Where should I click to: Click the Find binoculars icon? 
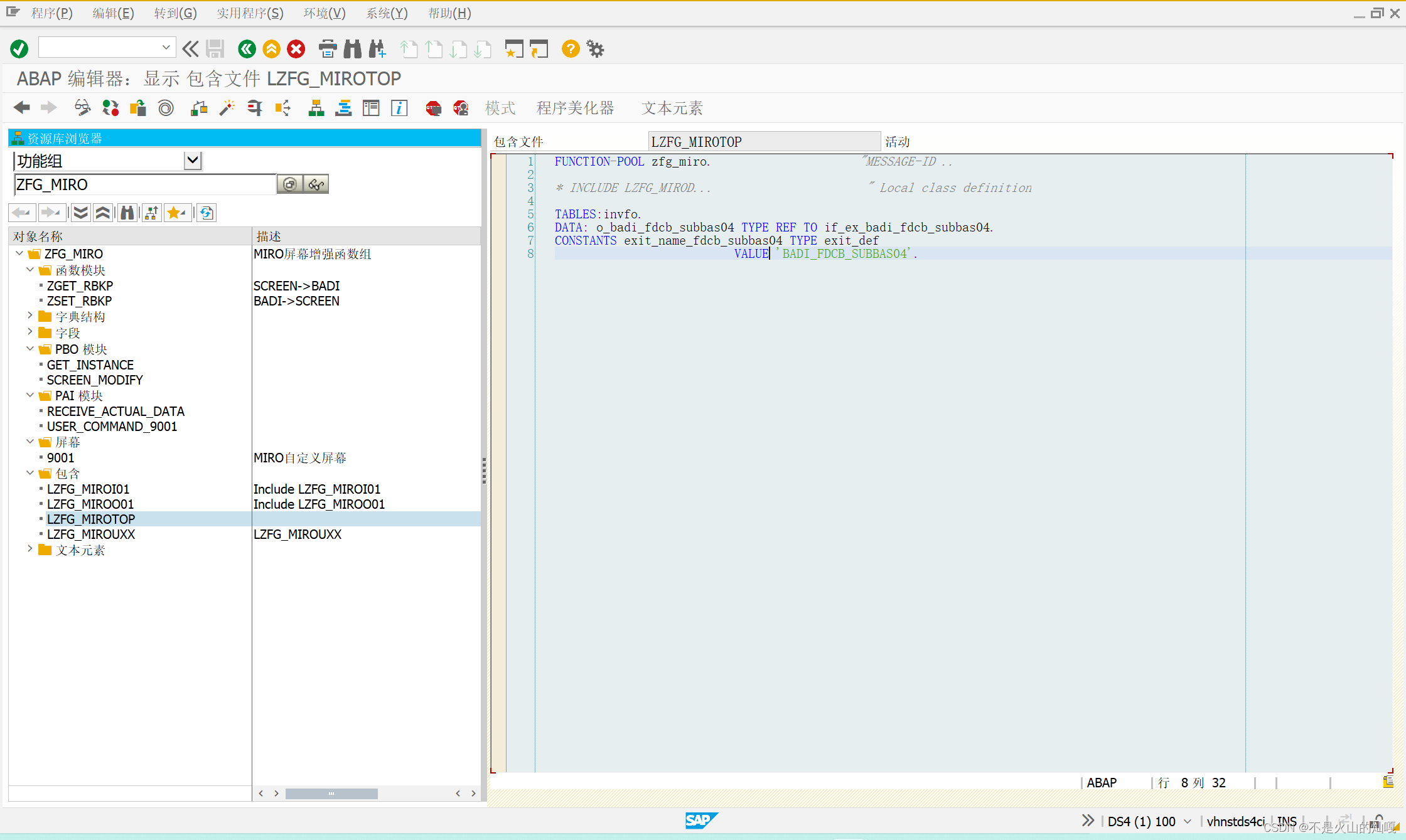click(x=353, y=48)
